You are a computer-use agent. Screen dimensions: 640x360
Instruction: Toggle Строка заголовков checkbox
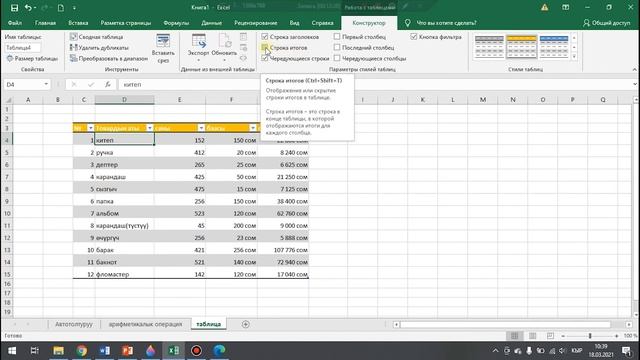coord(265,37)
